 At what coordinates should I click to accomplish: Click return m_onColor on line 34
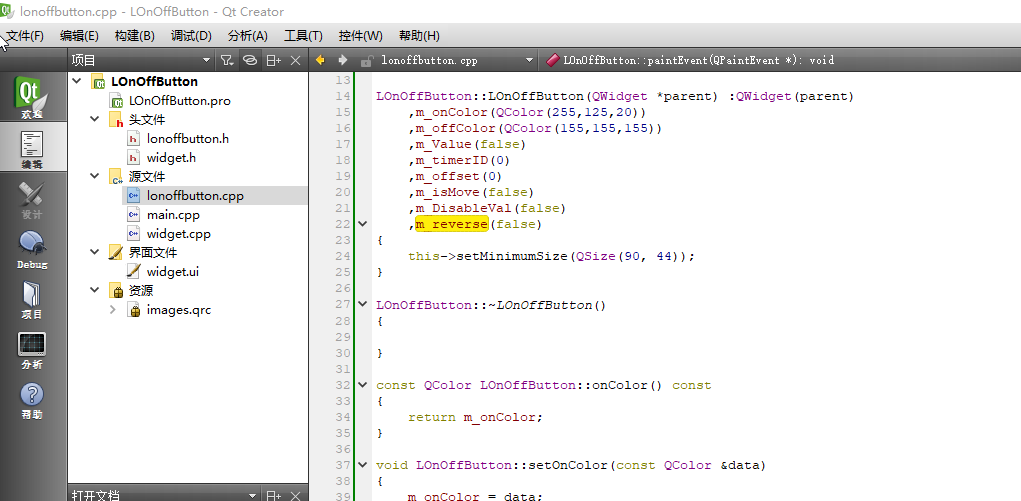click(x=475, y=417)
